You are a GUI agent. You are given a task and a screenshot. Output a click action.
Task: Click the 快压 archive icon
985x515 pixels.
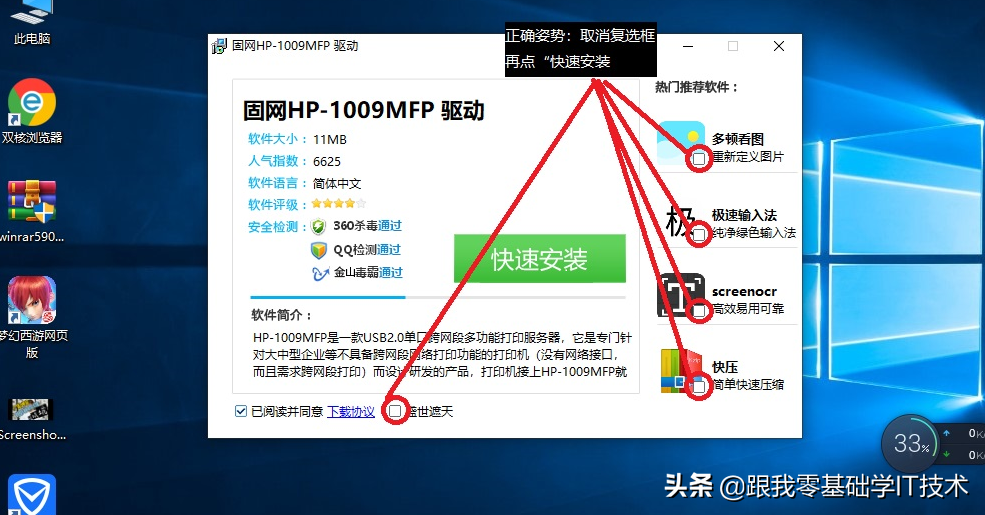tap(681, 371)
